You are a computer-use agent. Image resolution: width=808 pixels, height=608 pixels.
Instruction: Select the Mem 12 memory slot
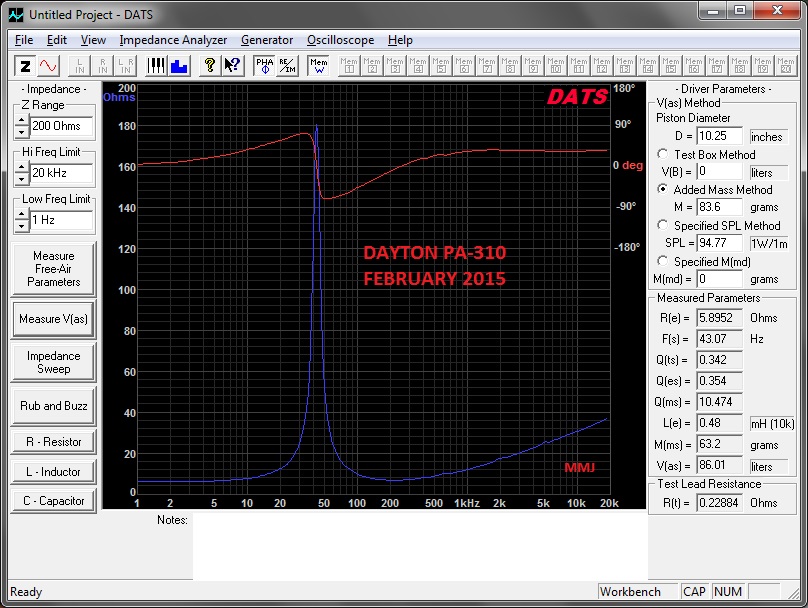coord(602,65)
